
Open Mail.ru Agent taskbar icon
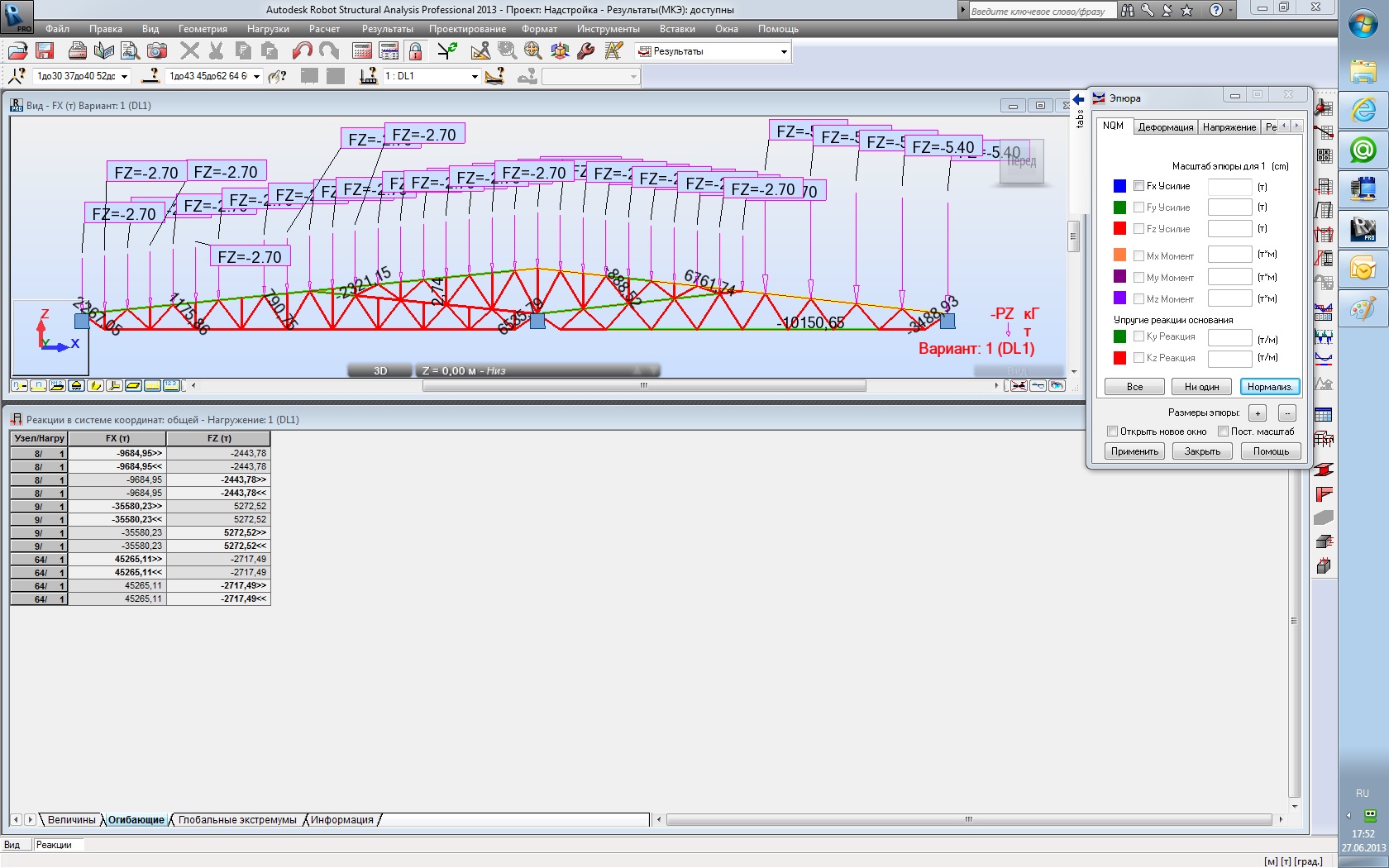pyautogui.click(x=1363, y=150)
